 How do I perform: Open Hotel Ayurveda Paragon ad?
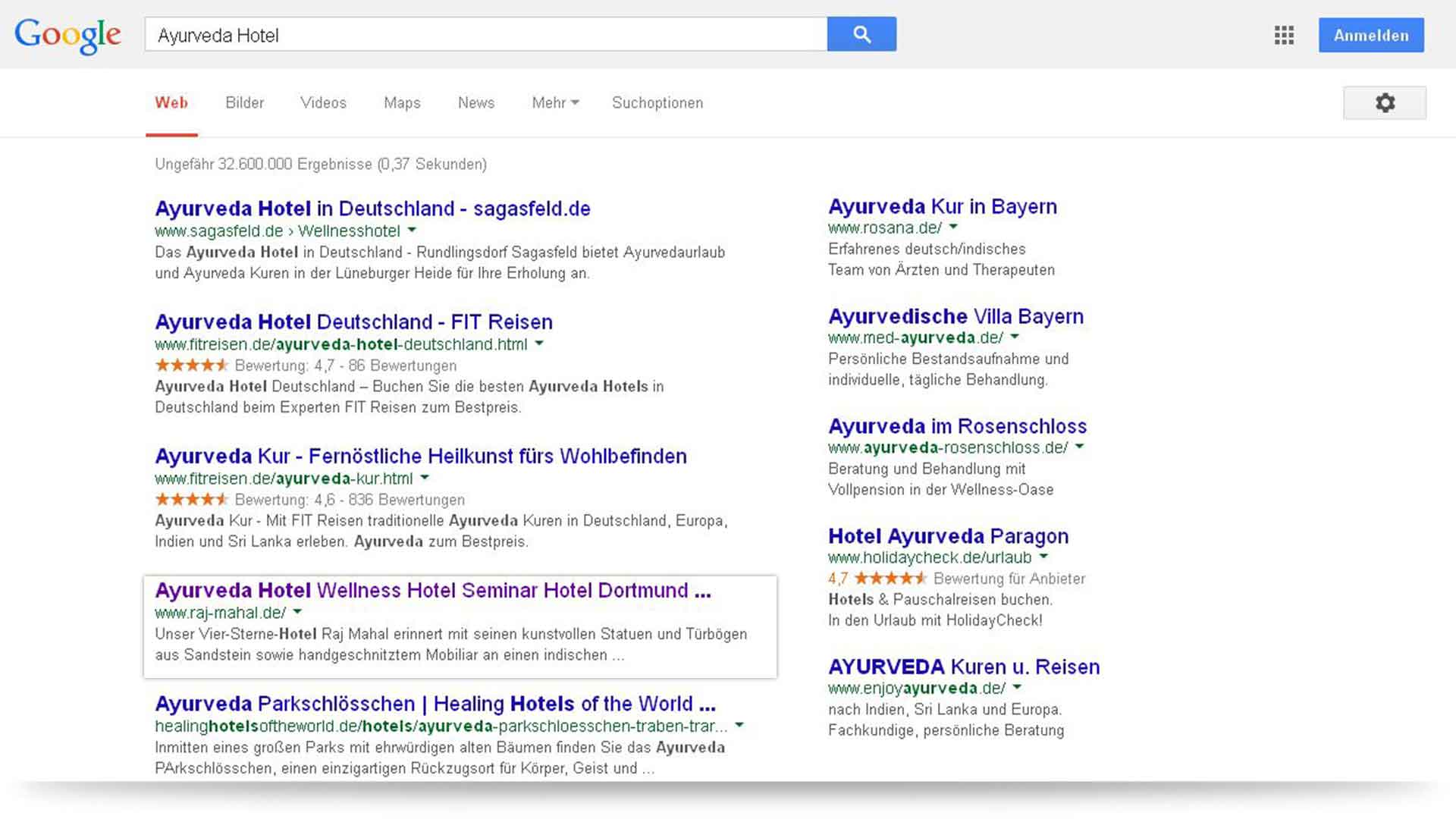tap(948, 536)
